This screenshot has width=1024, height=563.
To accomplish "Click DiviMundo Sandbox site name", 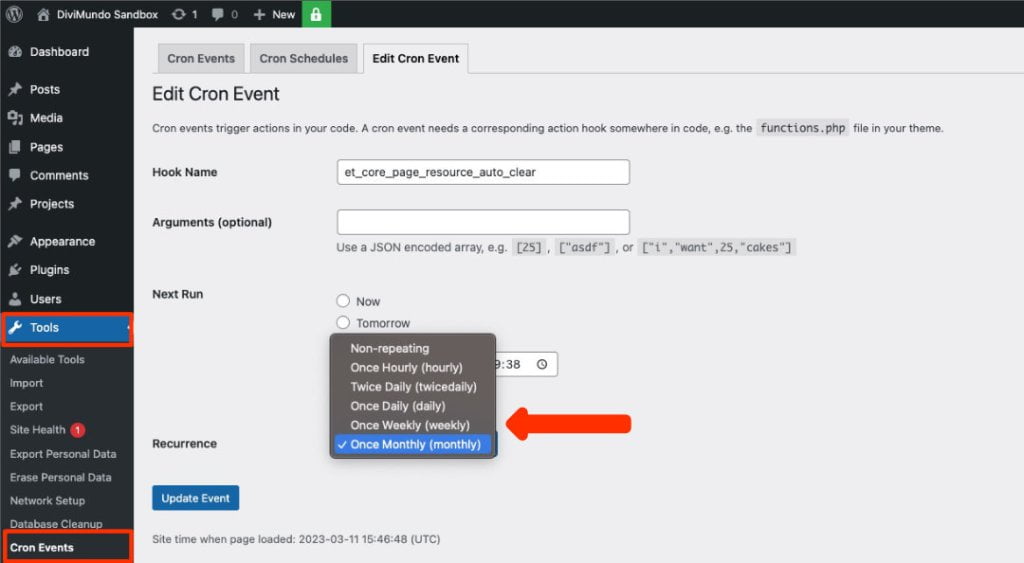I will click(107, 14).
